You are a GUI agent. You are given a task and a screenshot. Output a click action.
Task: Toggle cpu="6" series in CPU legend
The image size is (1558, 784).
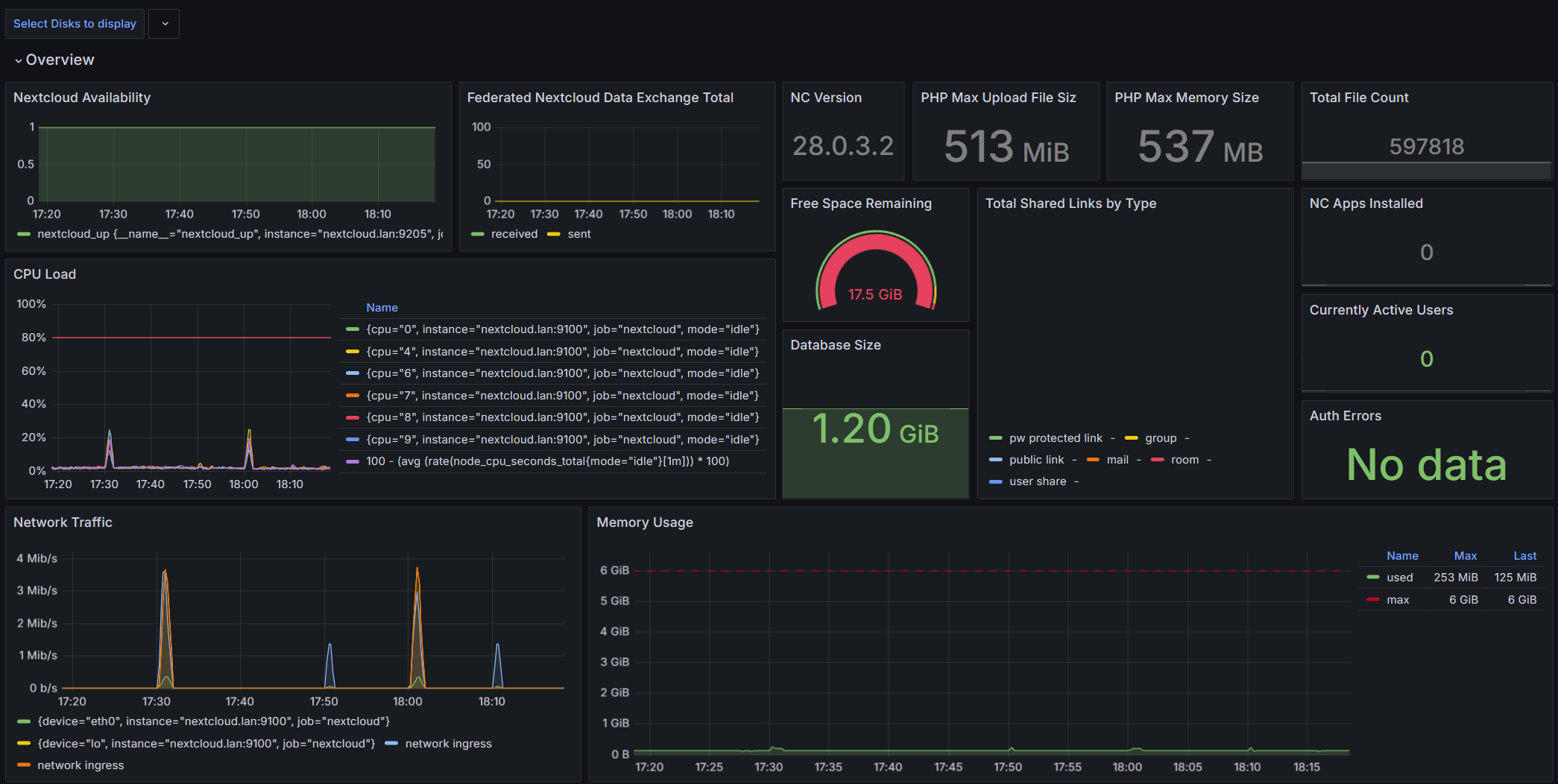tap(563, 373)
